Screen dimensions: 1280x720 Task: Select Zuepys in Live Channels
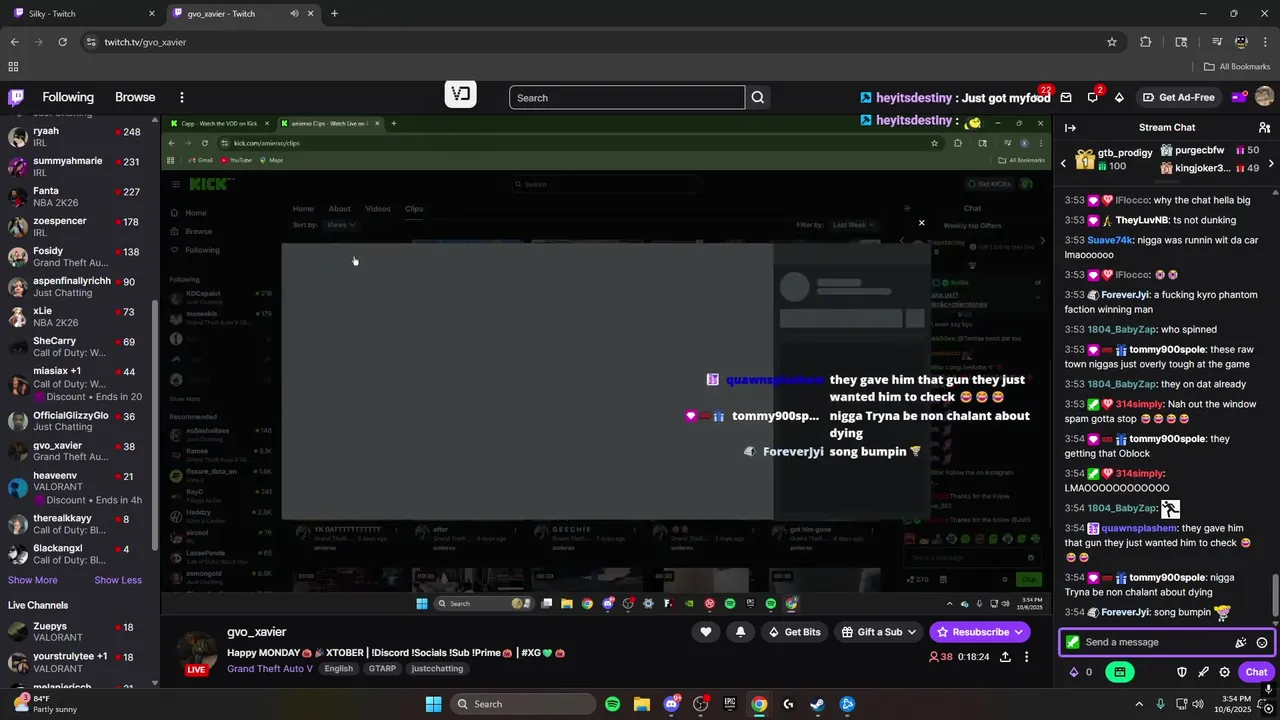tap(76, 633)
